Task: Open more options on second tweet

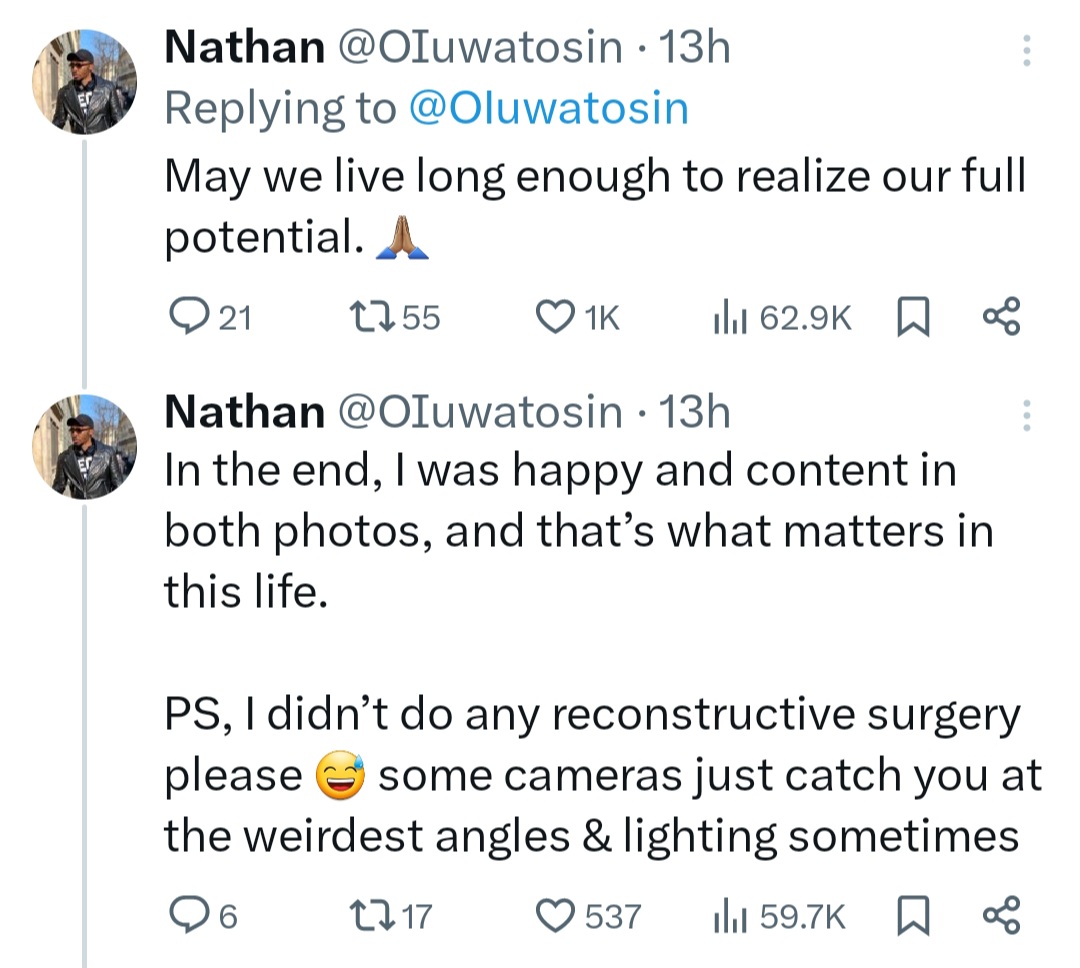Action: coord(1026,414)
